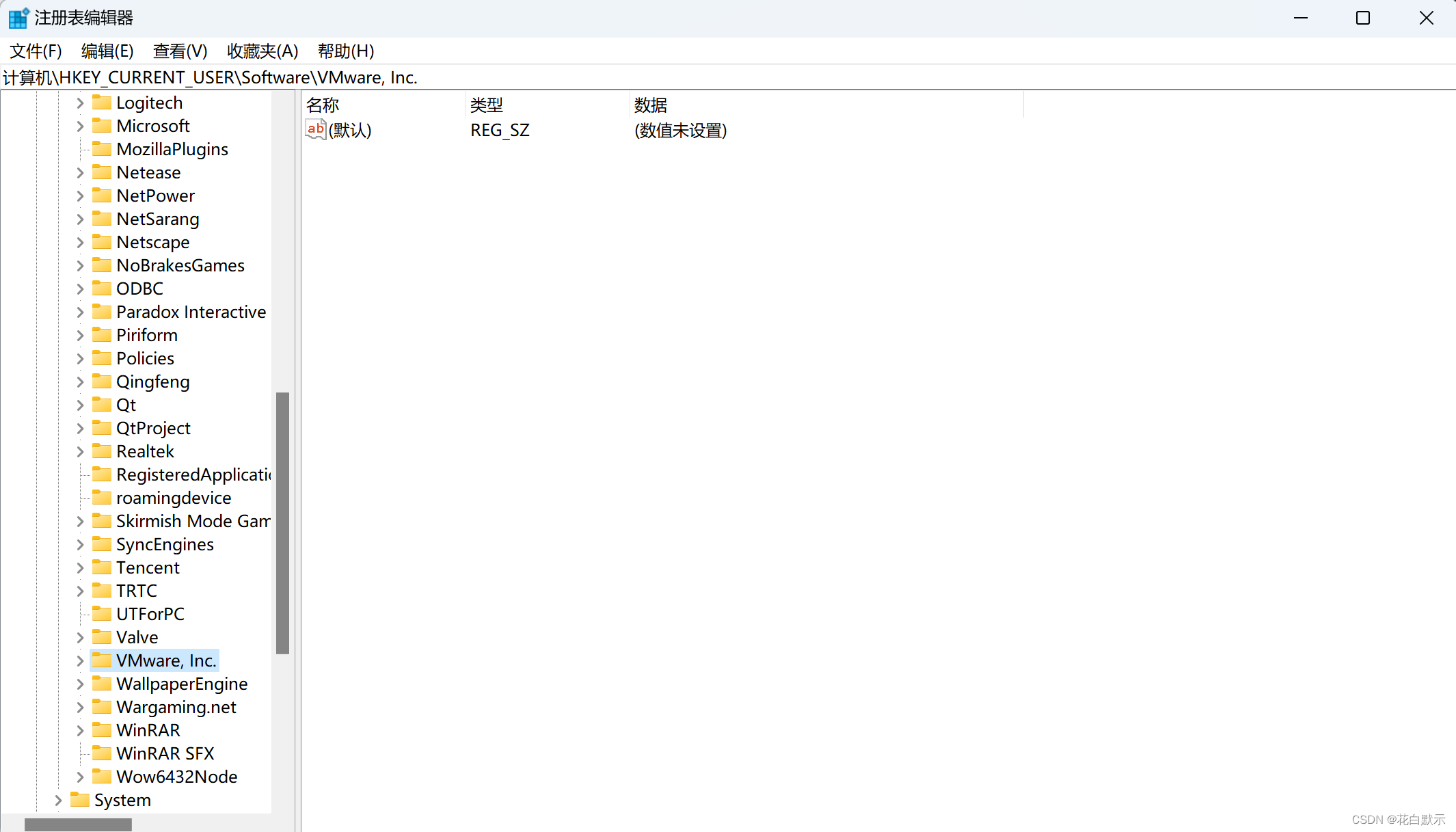Open the 收藏夹(A) menu
Viewport: 1456px width, 832px height.
(x=262, y=51)
